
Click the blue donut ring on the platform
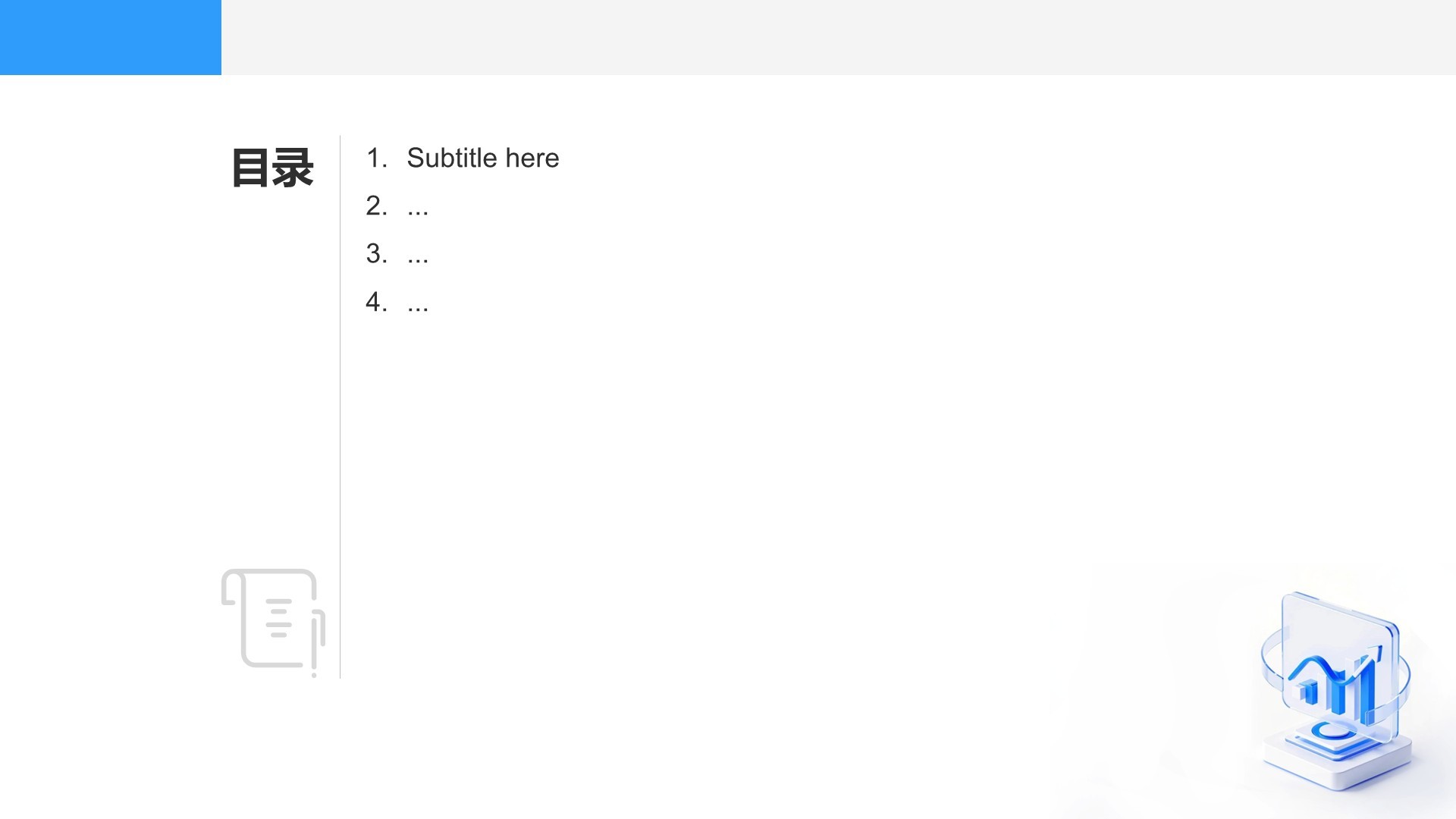1332,731
